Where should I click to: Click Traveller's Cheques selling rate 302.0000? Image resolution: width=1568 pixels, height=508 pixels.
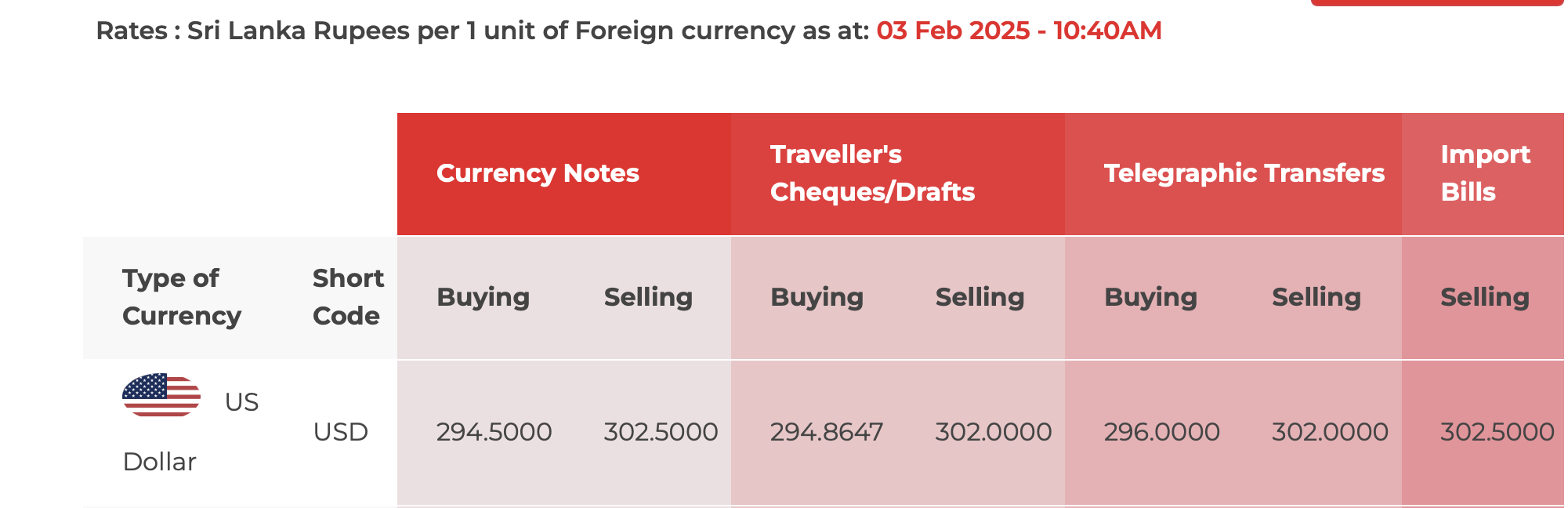point(994,432)
